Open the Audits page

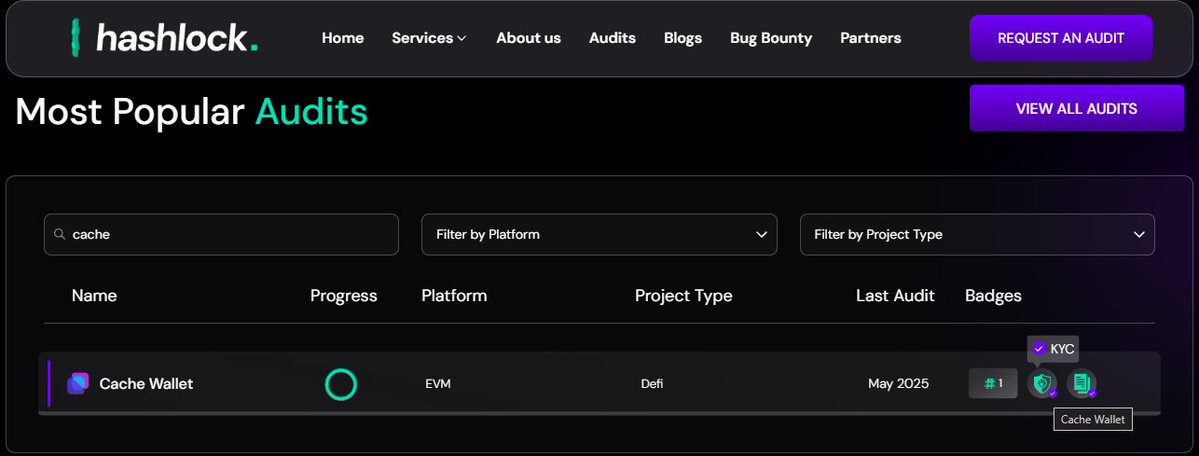[612, 37]
